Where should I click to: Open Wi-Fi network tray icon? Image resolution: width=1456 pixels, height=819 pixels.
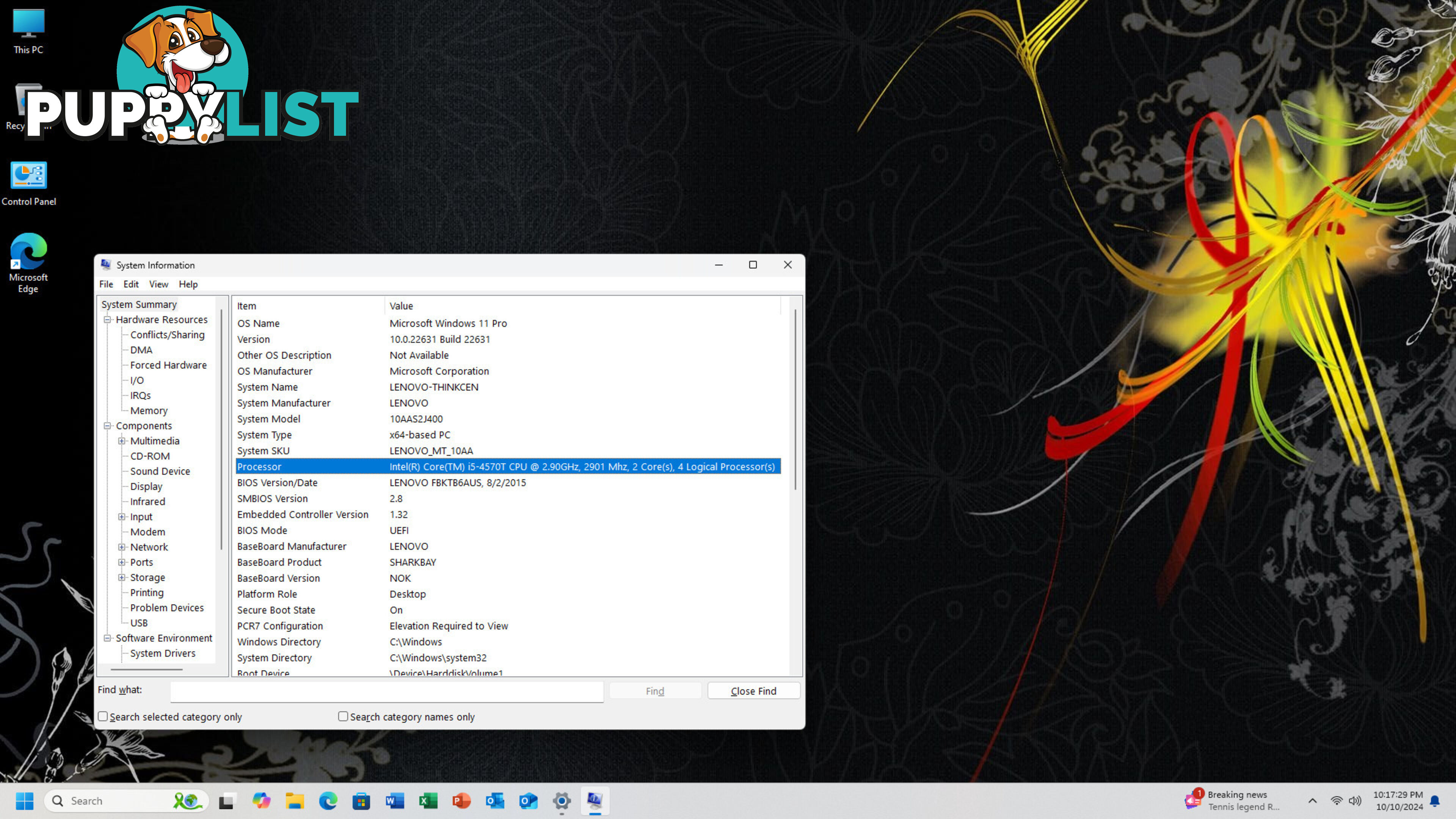coord(1337,801)
